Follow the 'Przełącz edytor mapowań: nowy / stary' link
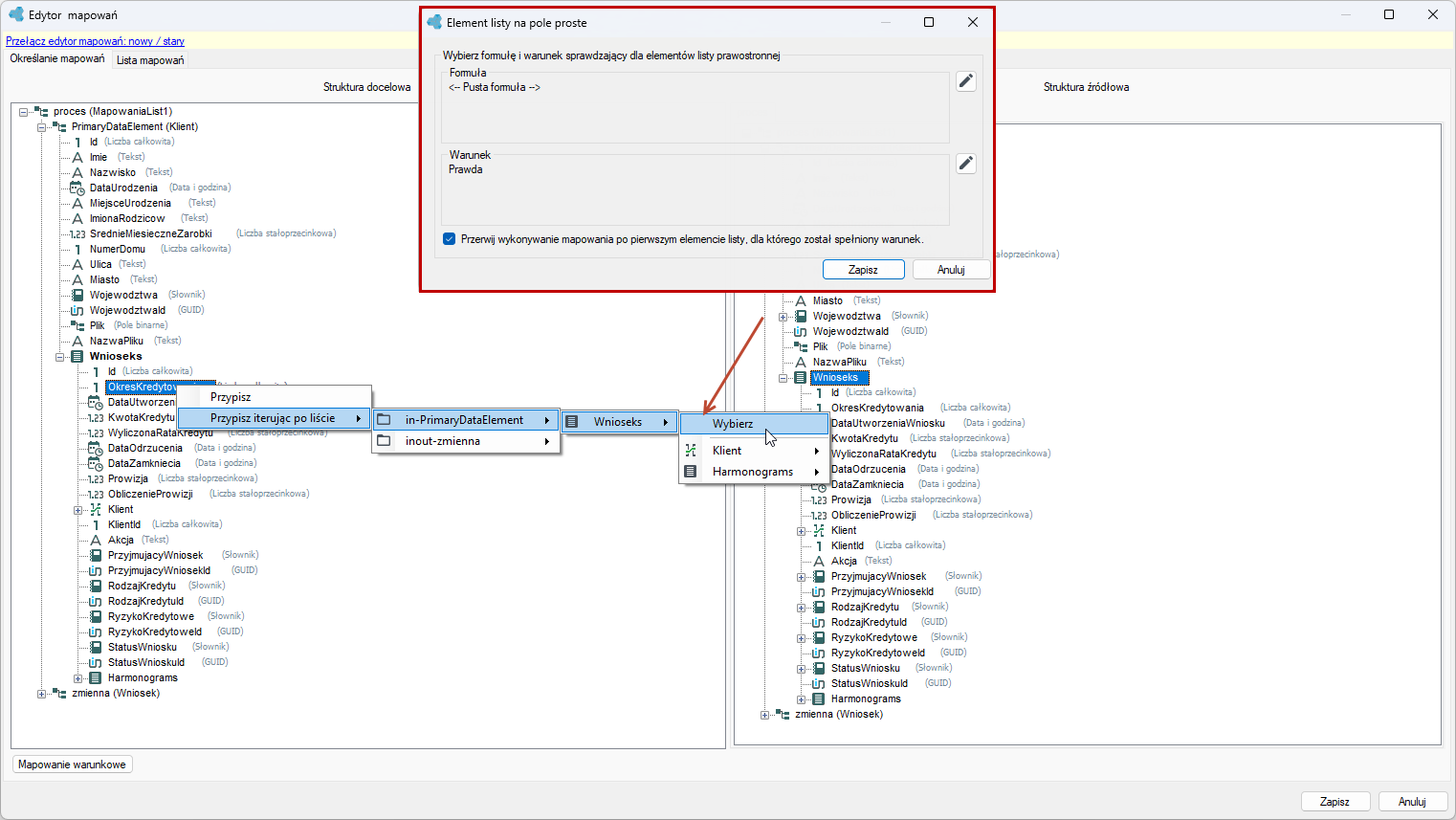Image resolution: width=1456 pixels, height=820 pixels. [x=96, y=41]
